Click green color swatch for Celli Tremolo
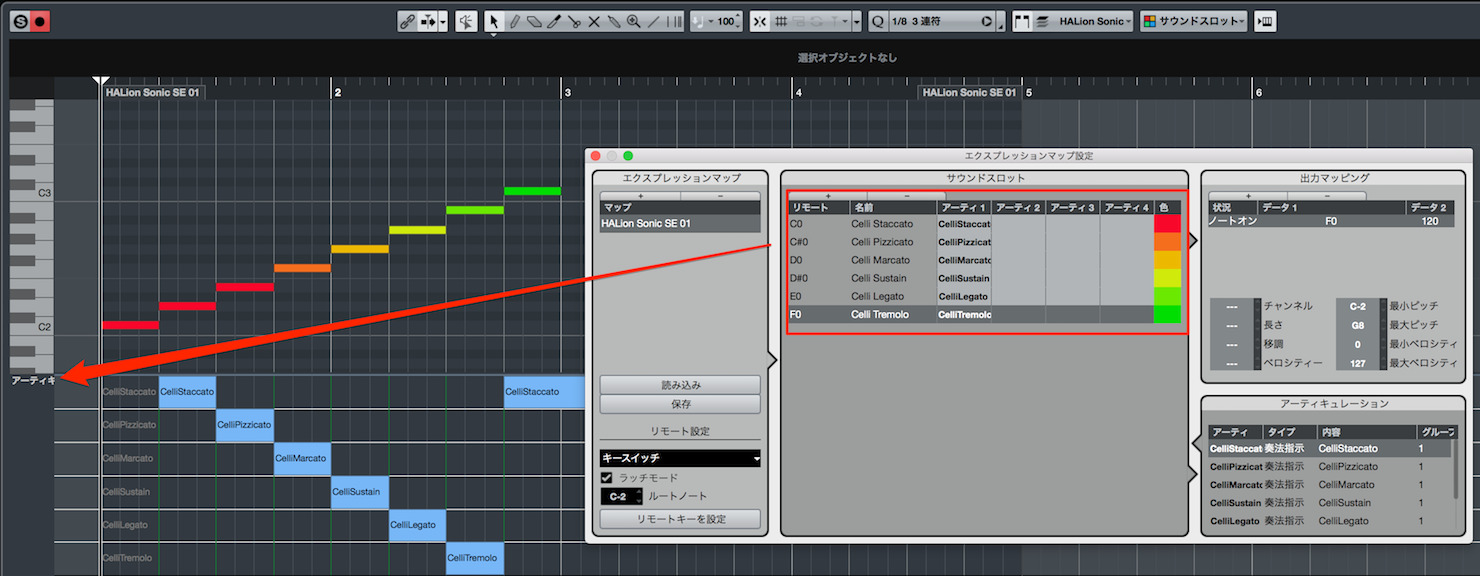This screenshot has height=576, width=1480. click(x=1167, y=315)
